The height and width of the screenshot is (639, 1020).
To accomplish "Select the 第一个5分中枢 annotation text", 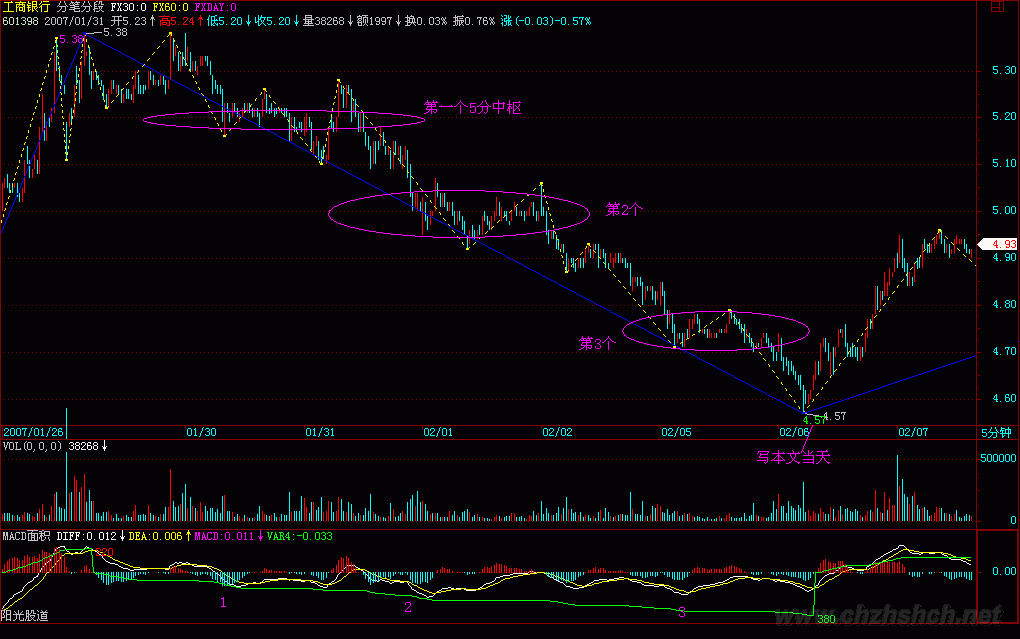I will click(473, 108).
